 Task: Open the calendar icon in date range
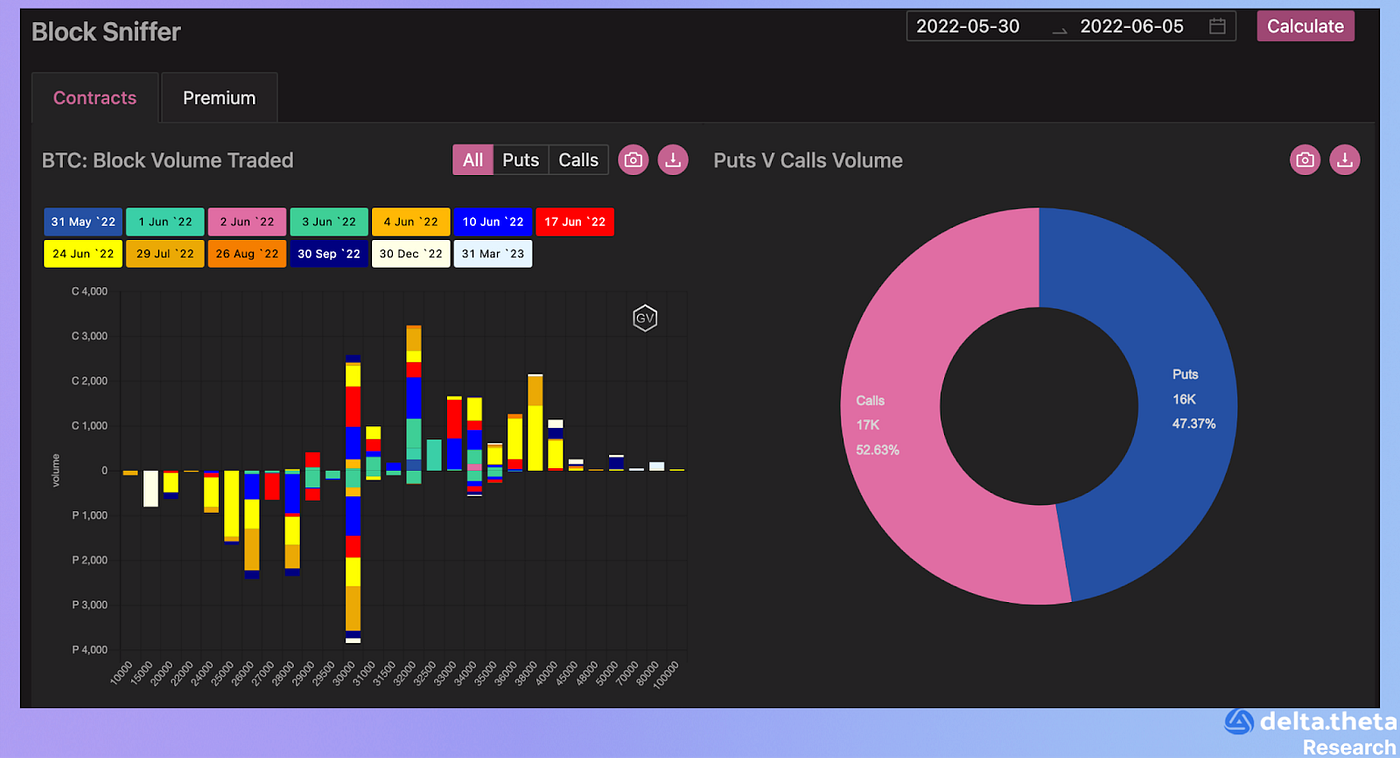(1217, 27)
